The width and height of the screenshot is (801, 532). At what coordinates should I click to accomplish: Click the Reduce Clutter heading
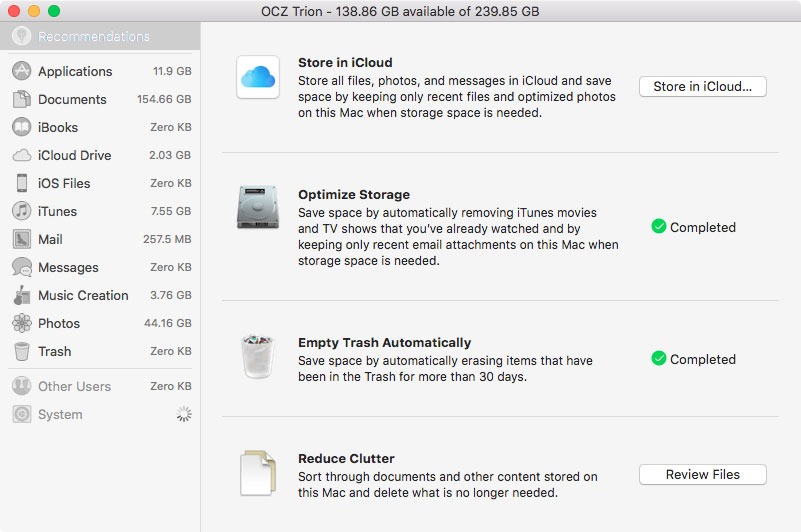click(x=346, y=458)
